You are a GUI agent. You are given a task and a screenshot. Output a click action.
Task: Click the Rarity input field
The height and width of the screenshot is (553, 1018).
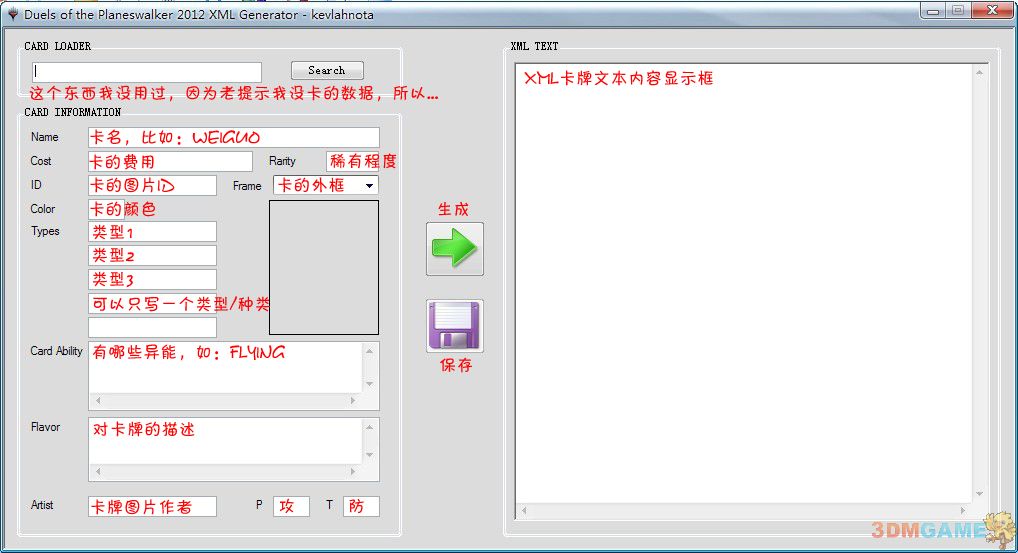point(353,161)
